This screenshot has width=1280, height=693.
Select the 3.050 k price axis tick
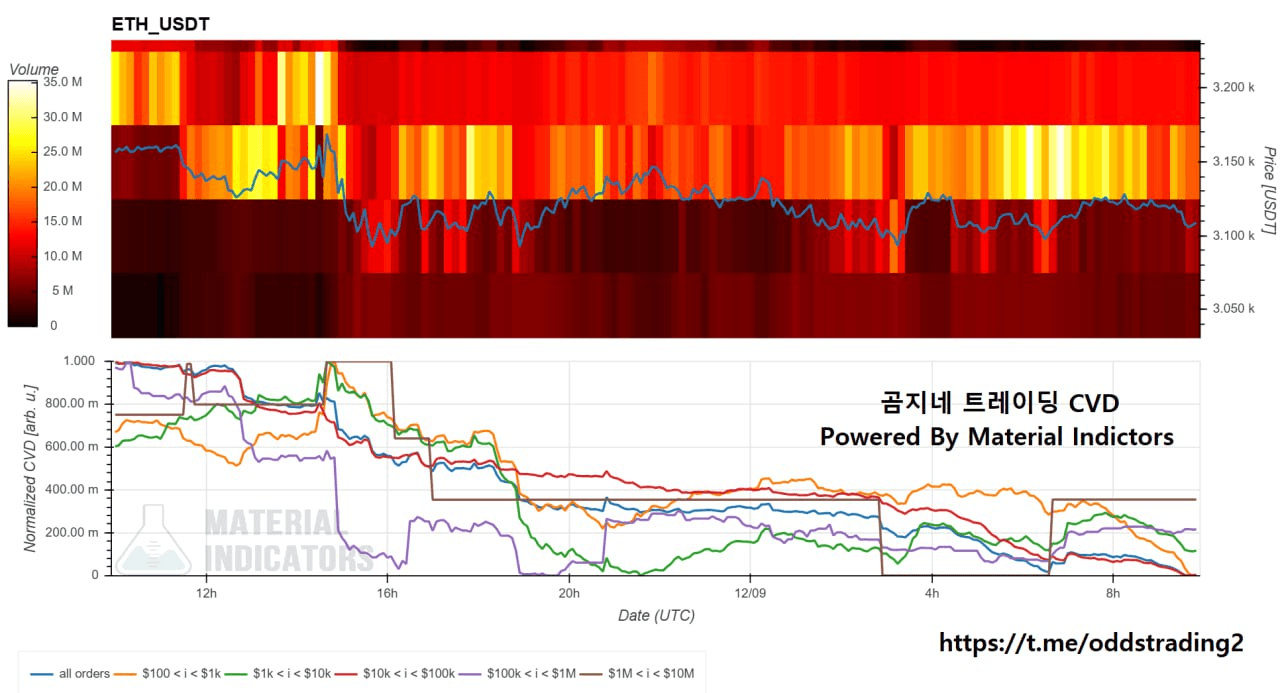(1232, 309)
